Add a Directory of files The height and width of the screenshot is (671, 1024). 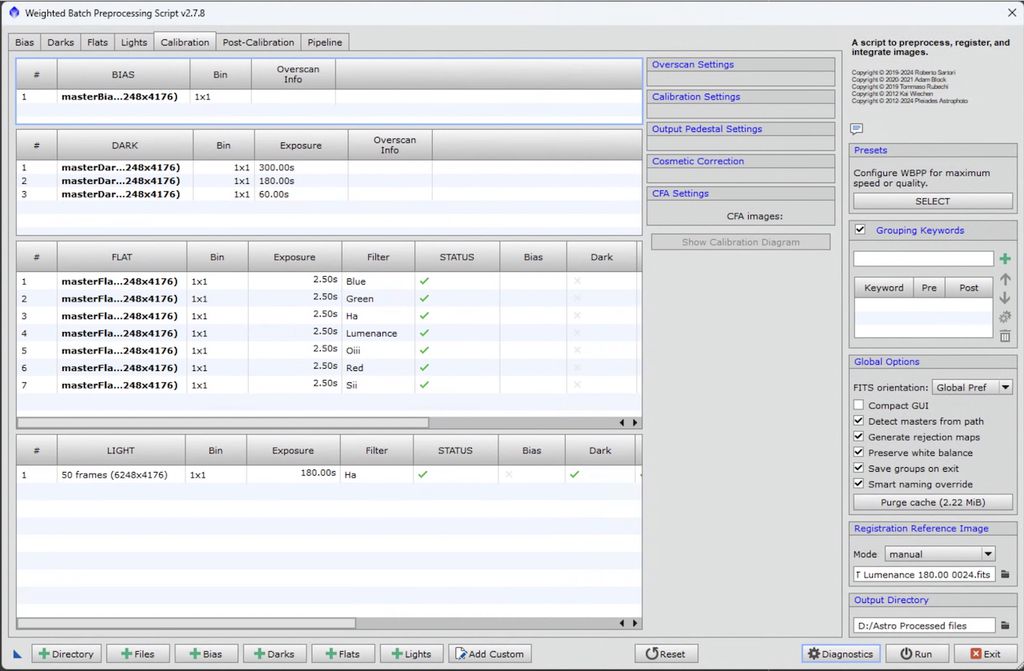66,654
